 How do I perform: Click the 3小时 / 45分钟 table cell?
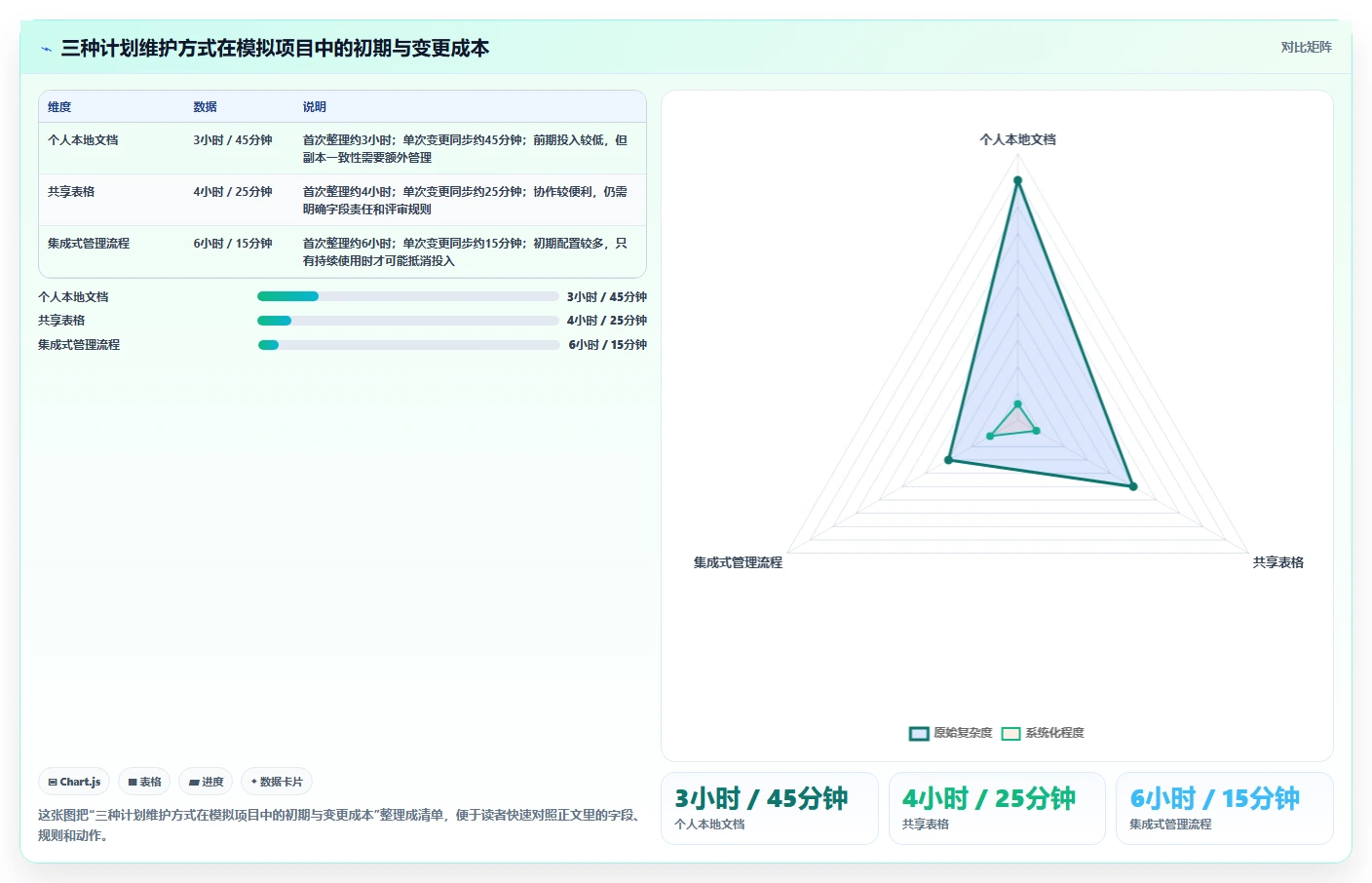233,140
